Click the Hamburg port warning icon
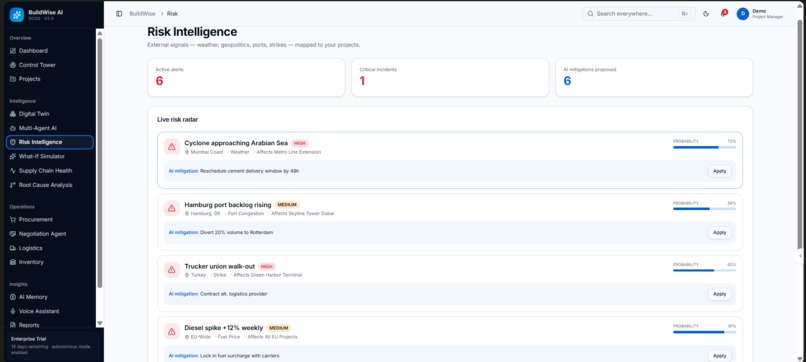 coord(172,208)
